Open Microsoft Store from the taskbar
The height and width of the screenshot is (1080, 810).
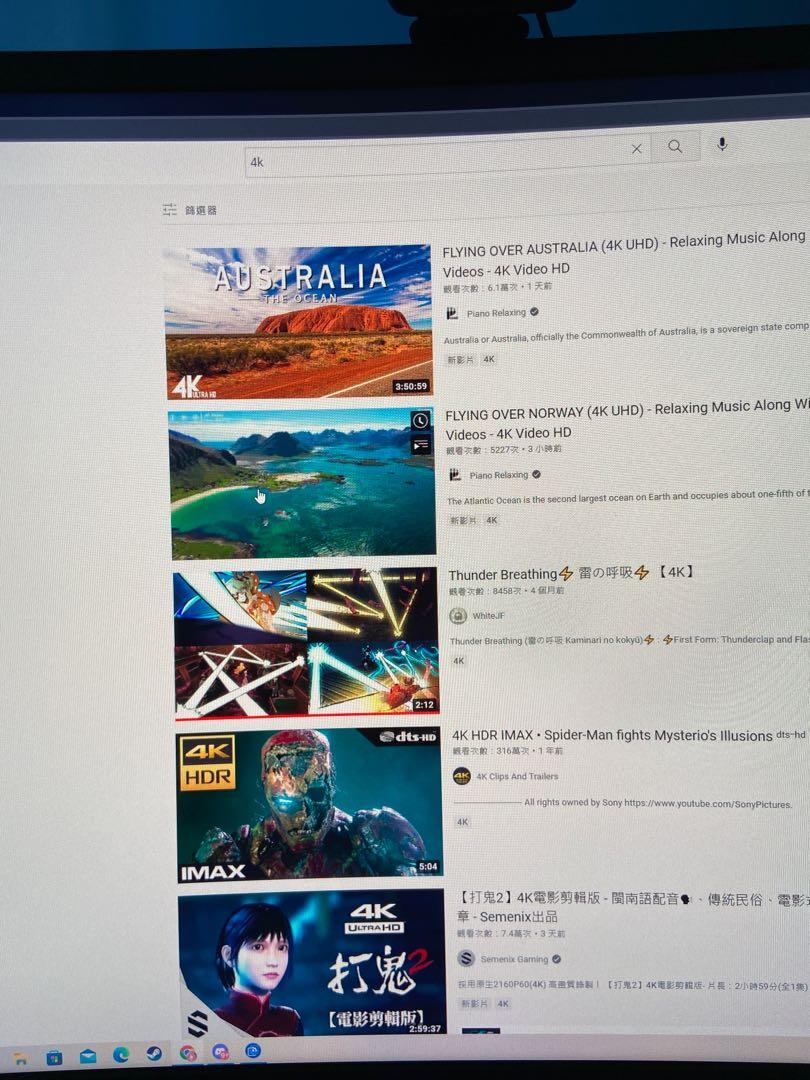pos(54,1057)
